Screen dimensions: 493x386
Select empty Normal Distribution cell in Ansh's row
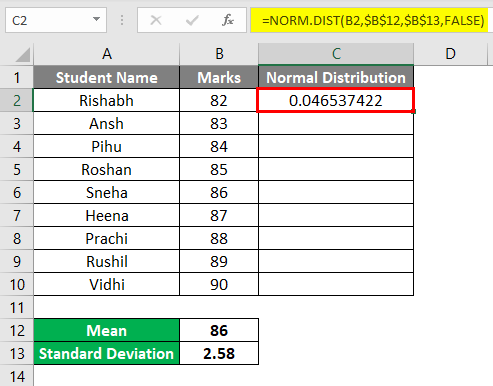click(336, 123)
